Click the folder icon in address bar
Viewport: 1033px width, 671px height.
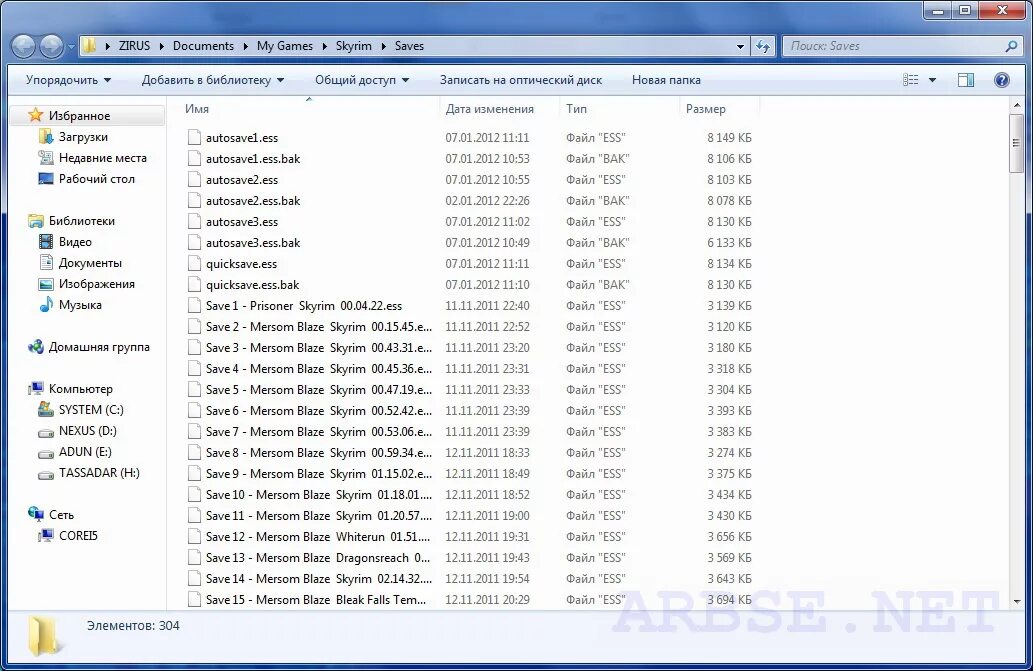pos(90,46)
